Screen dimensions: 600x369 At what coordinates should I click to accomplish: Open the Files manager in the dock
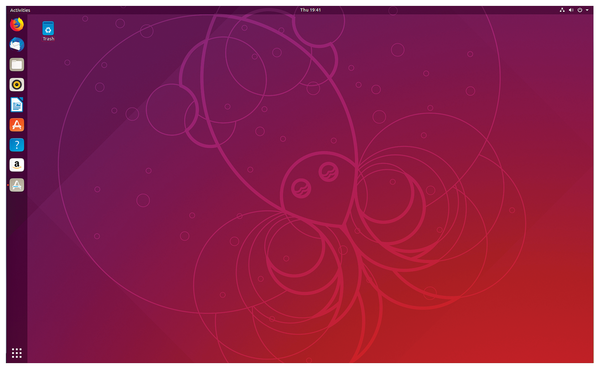pos(16,65)
